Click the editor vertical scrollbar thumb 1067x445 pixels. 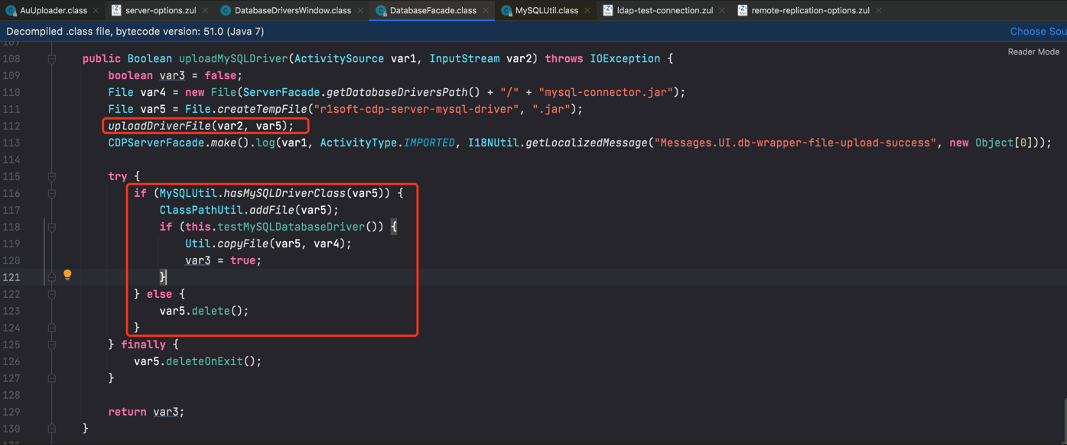pyautogui.click(x=1064, y=421)
